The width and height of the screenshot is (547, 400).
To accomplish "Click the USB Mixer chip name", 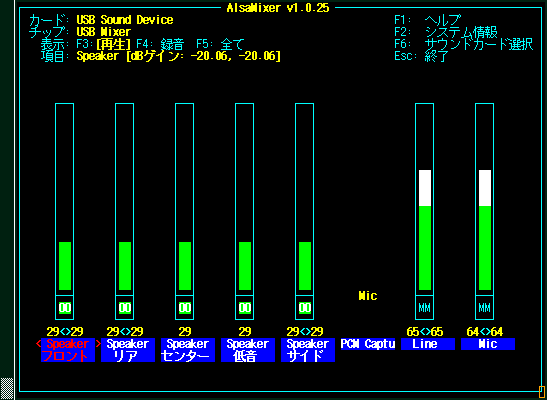I will tap(104, 32).
